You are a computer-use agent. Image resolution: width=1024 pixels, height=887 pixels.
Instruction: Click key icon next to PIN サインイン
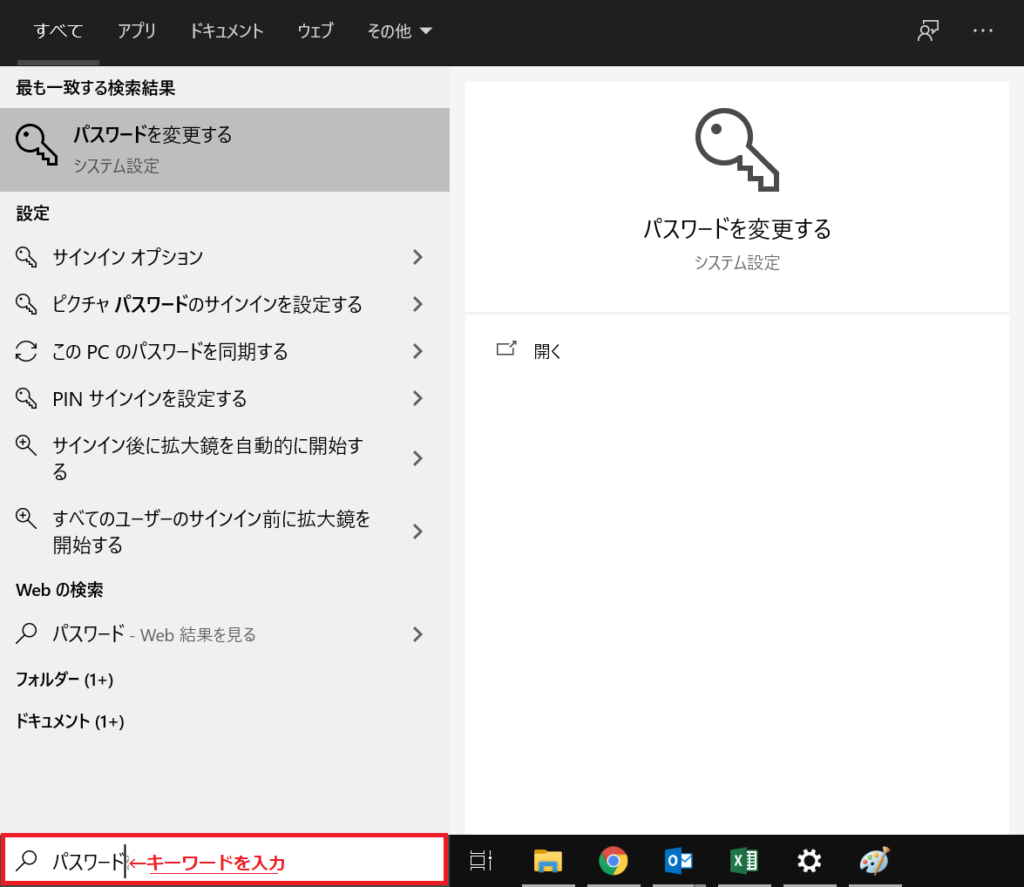[x=26, y=398]
